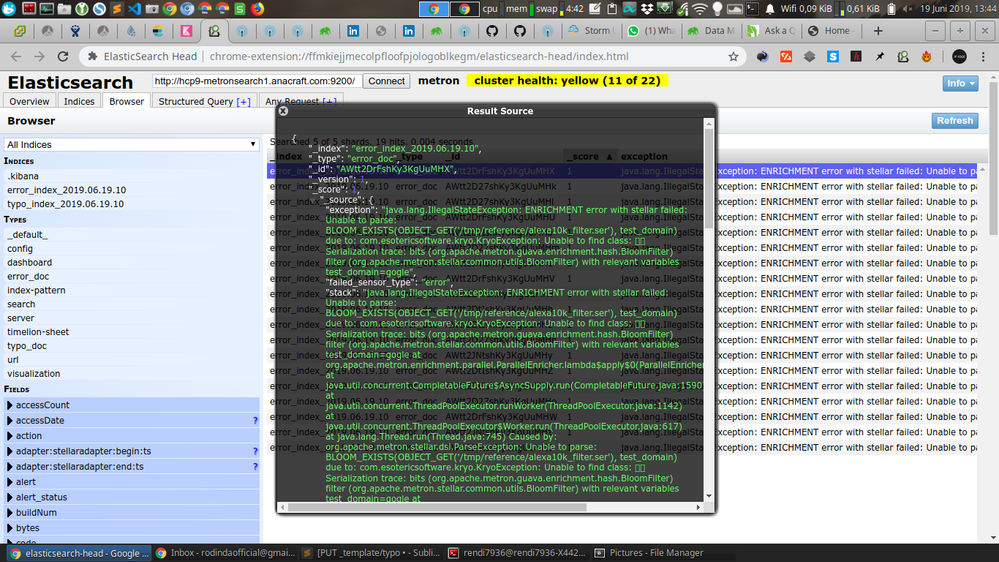
Task: Select the typo_doc type
Action: tap(27, 346)
